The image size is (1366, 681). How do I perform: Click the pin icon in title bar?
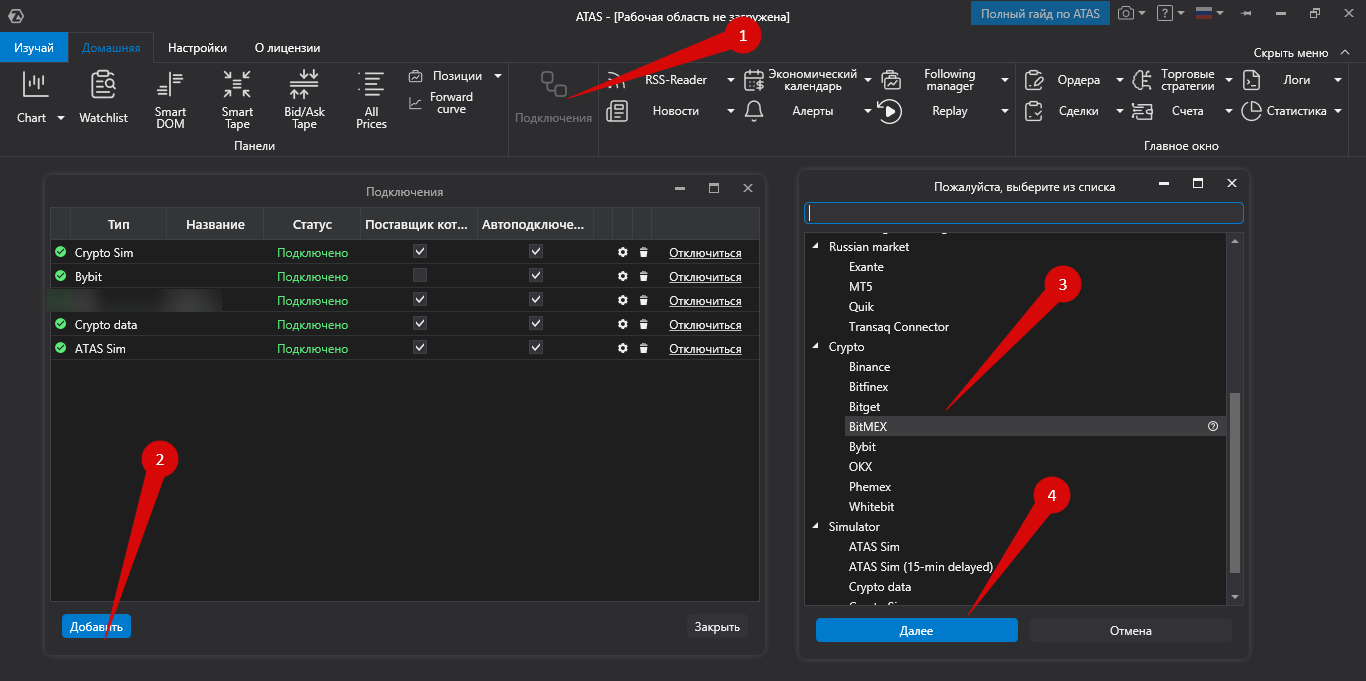[x=1245, y=13]
